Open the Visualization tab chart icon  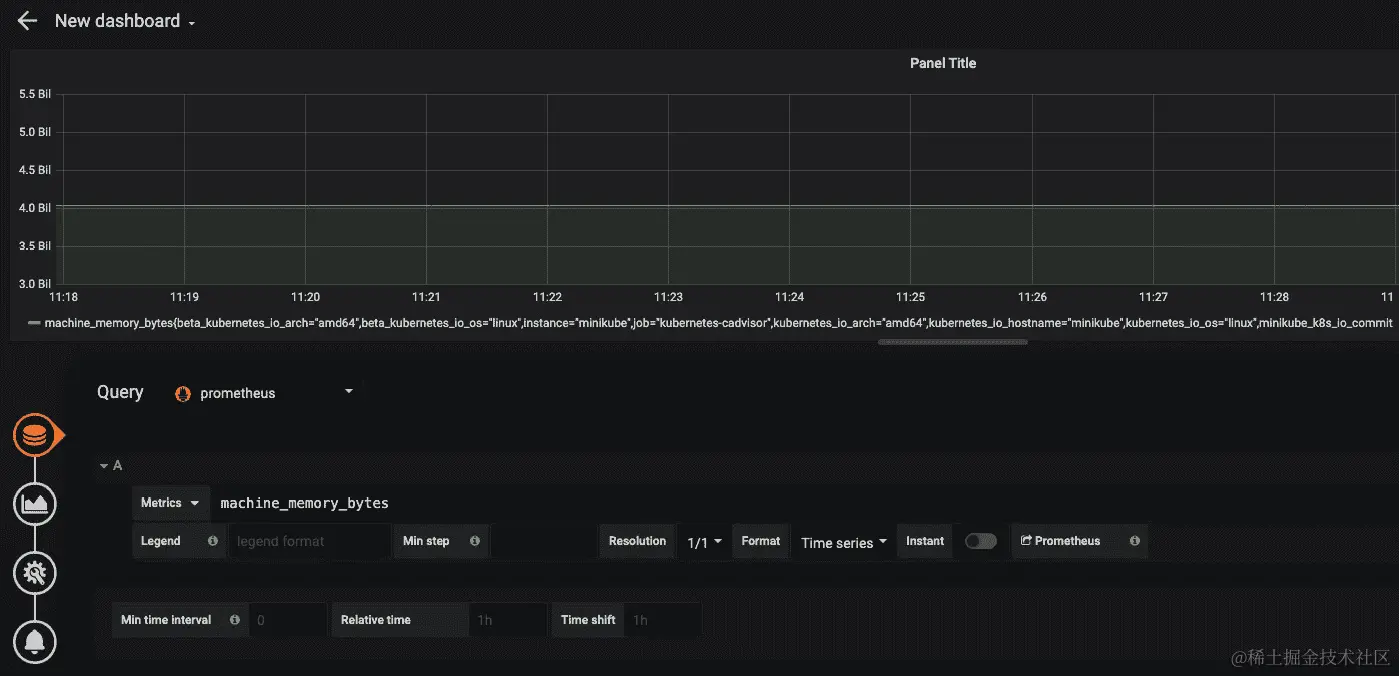(35, 504)
